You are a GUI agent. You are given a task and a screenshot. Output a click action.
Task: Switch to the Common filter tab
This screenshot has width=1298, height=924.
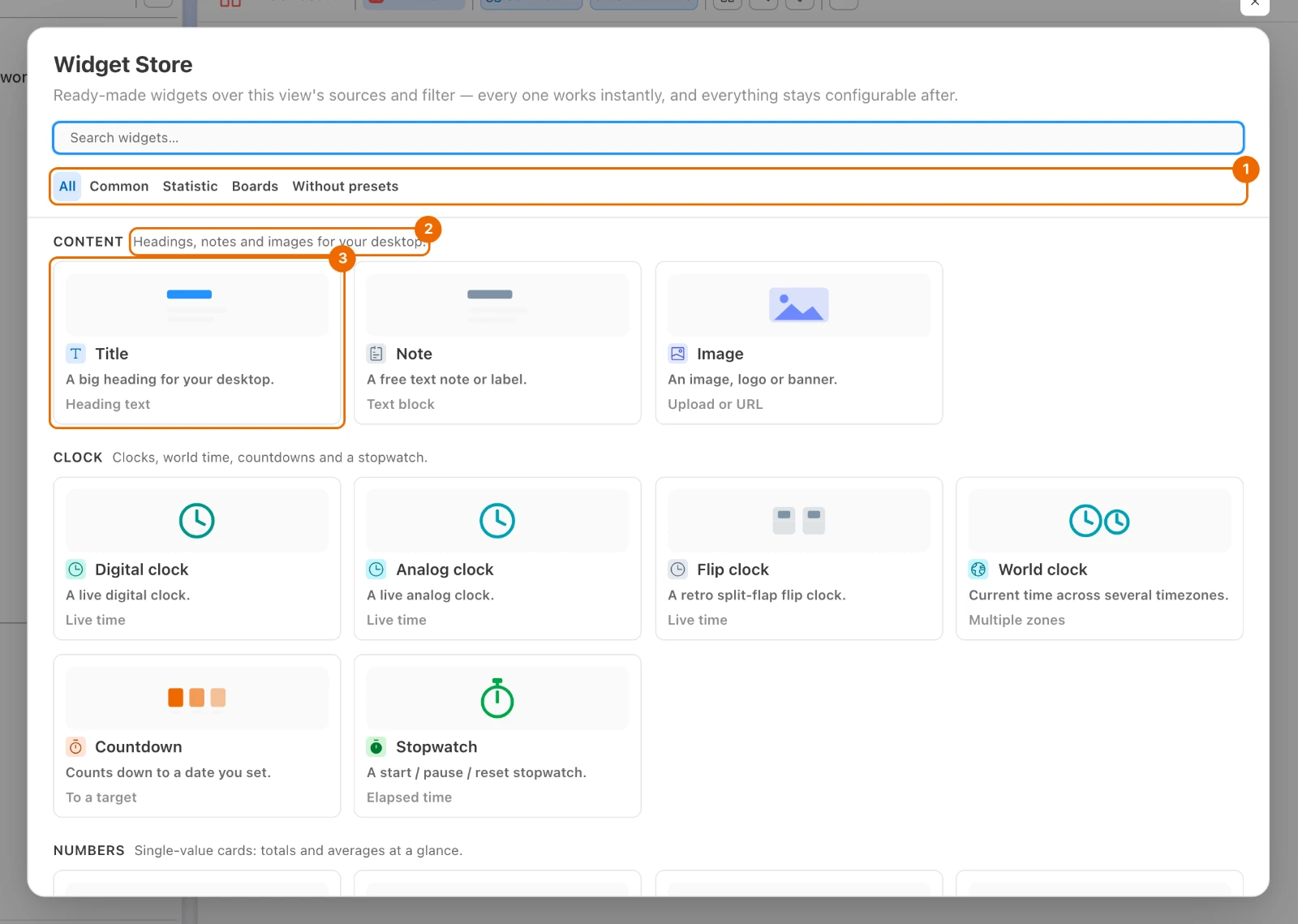119,186
